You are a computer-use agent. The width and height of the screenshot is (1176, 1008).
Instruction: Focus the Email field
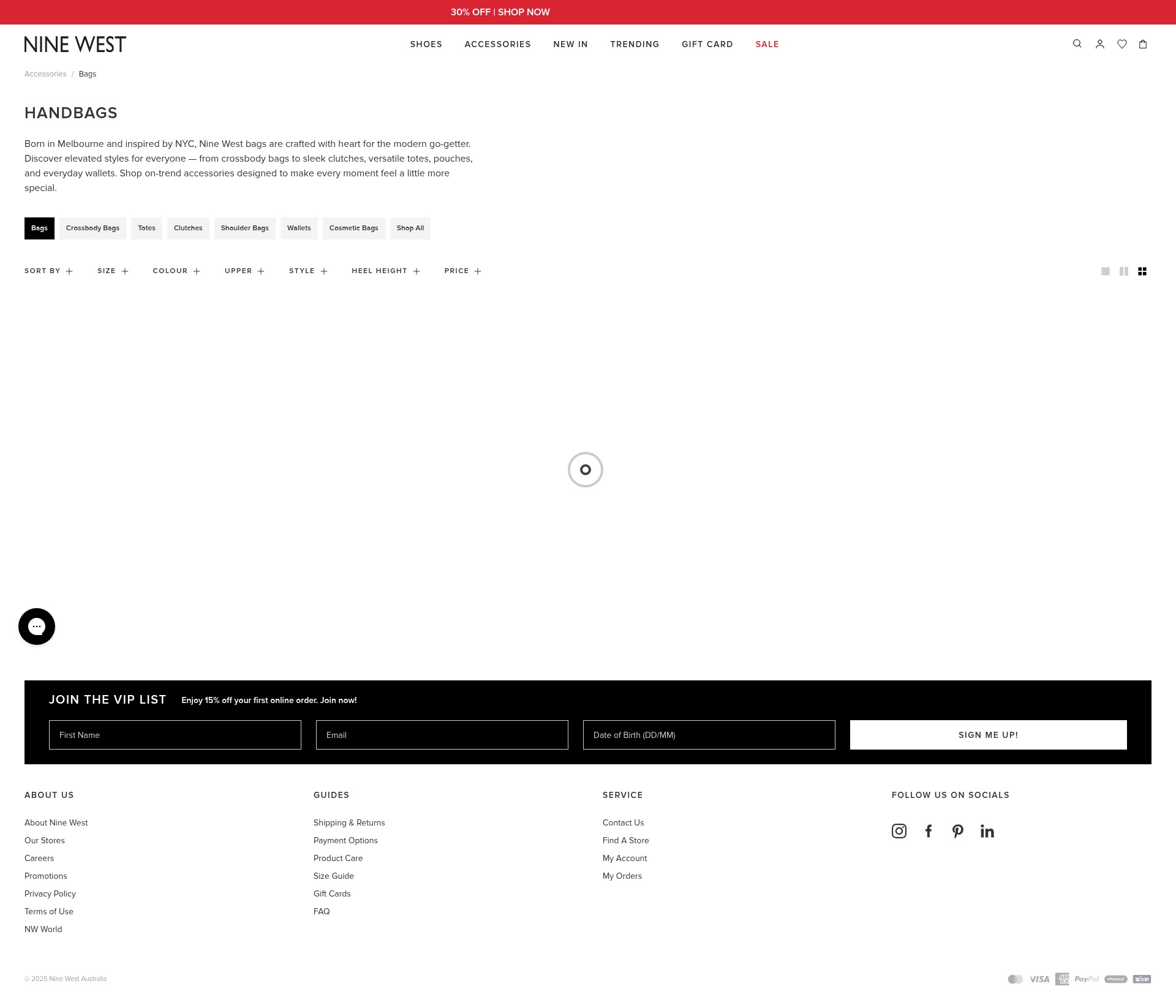click(442, 735)
